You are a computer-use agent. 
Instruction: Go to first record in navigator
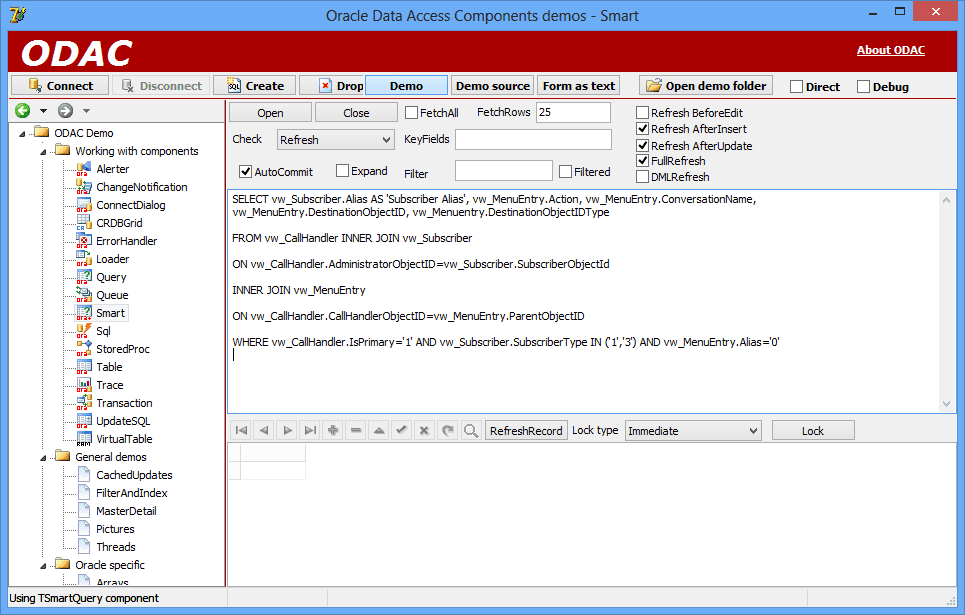tap(241, 430)
